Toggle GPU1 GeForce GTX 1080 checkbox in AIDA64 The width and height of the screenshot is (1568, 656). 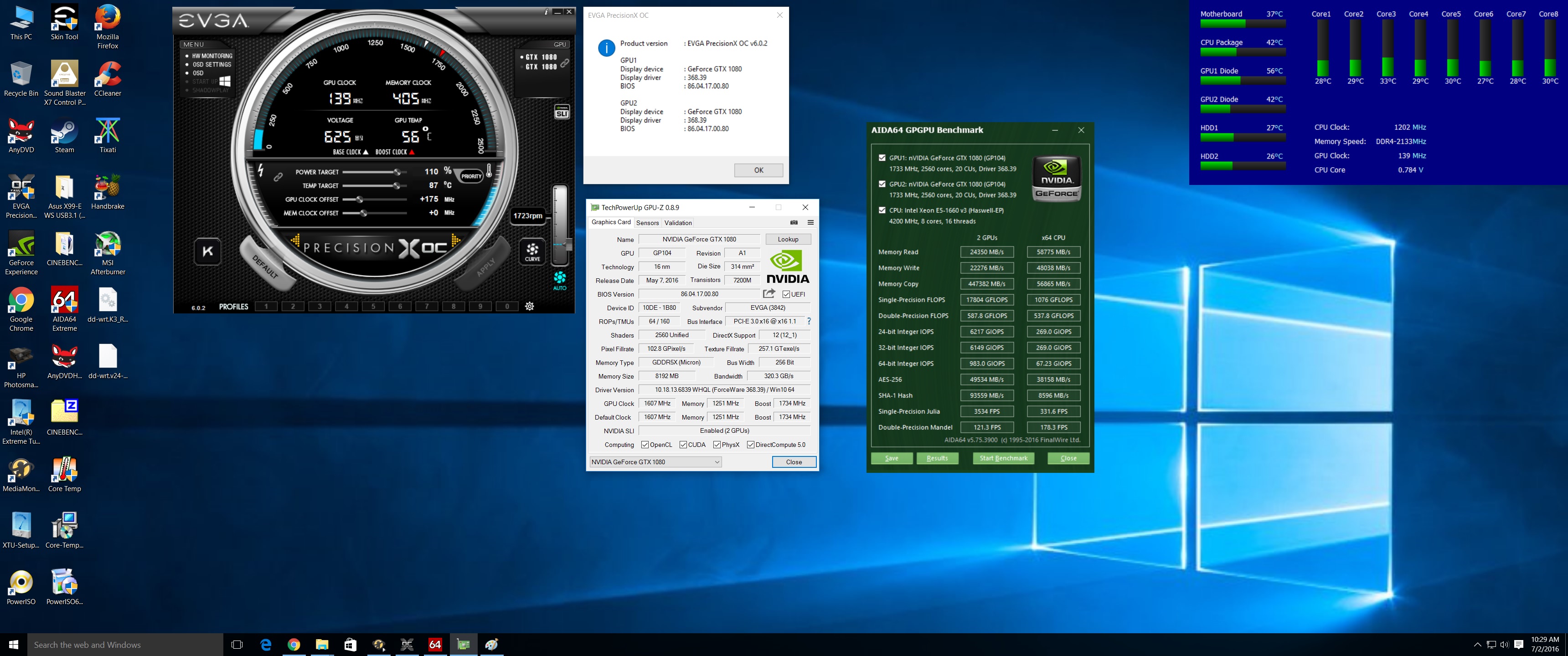[x=882, y=158]
